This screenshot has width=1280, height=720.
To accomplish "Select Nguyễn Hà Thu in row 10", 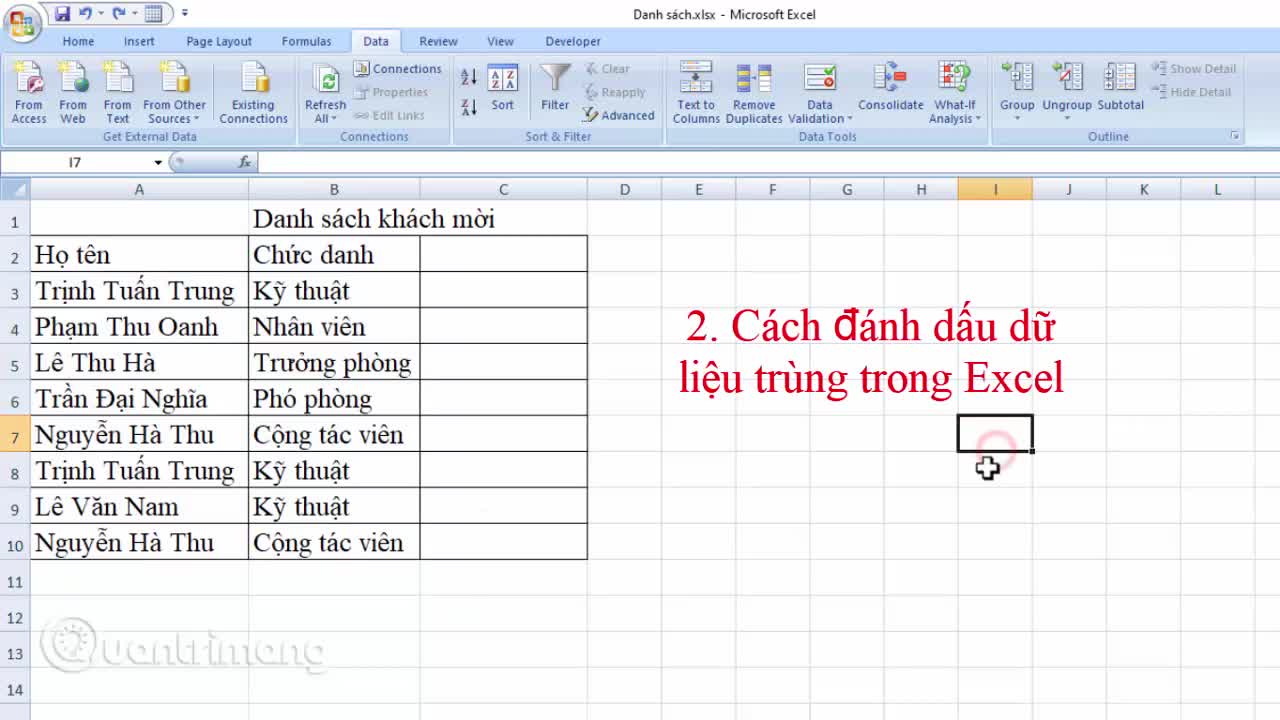I will point(139,543).
